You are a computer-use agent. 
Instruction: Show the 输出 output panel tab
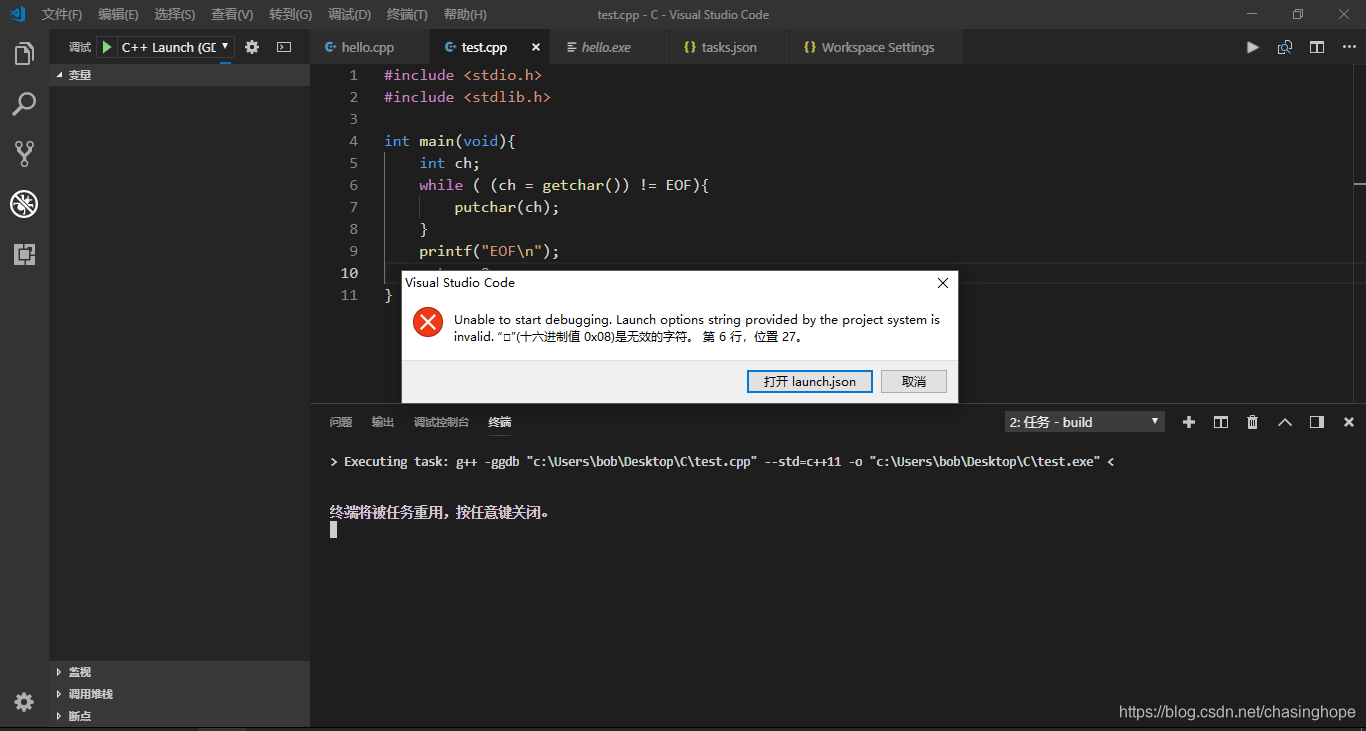pos(383,422)
